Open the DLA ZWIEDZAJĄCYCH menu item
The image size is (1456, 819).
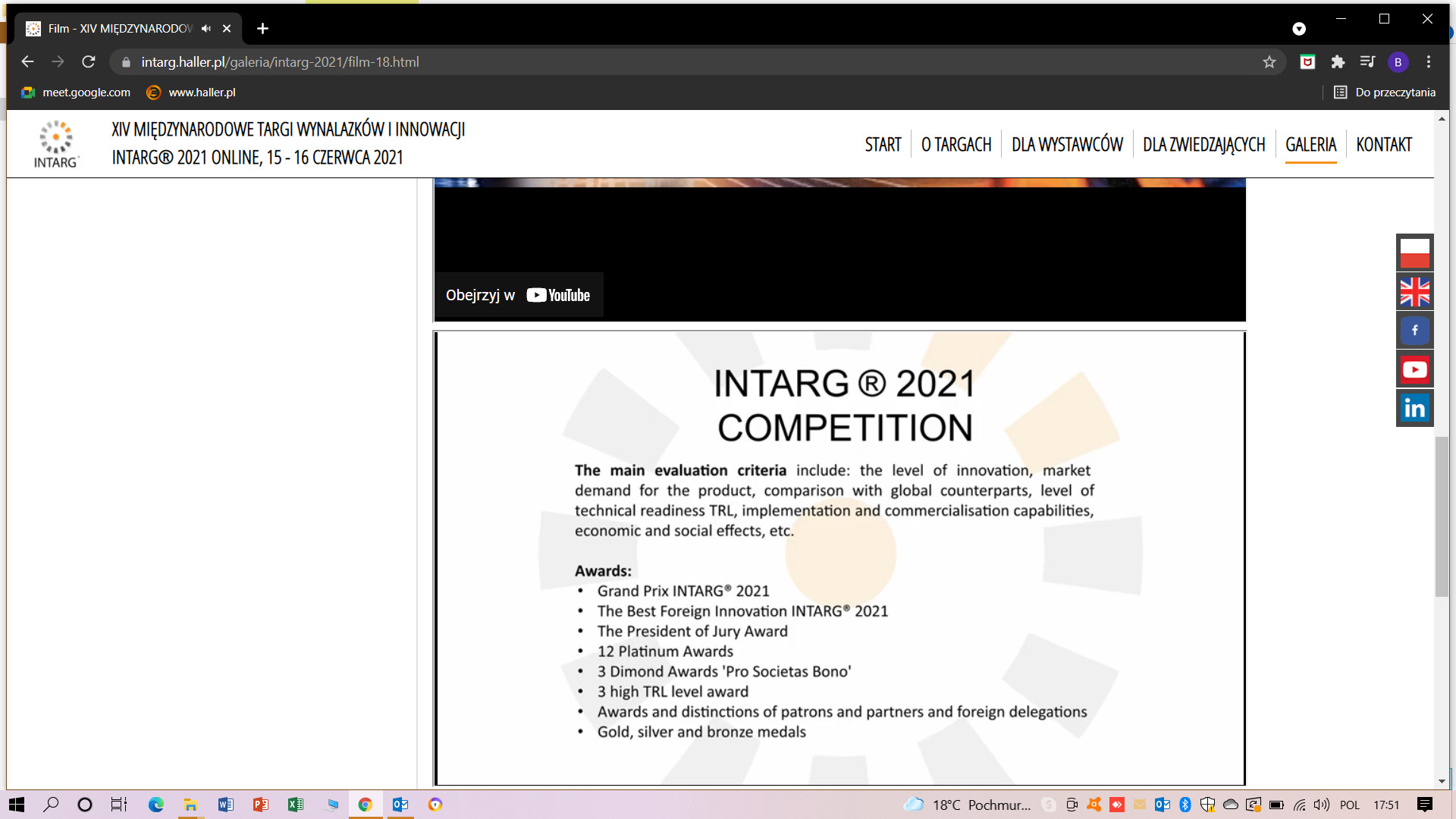click(x=1203, y=144)
